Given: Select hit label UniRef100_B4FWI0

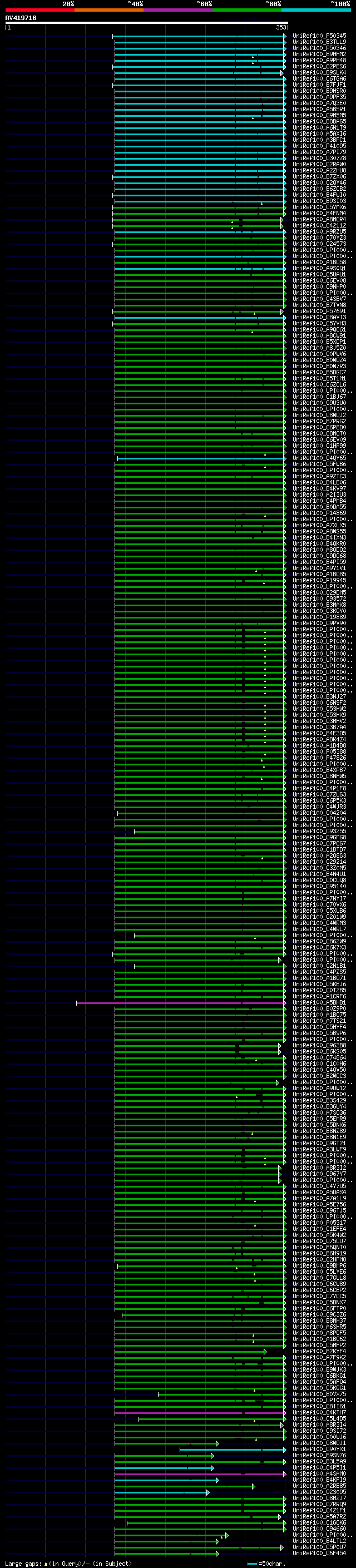Looking at the screenshot, I should click(x=319, y=195).
